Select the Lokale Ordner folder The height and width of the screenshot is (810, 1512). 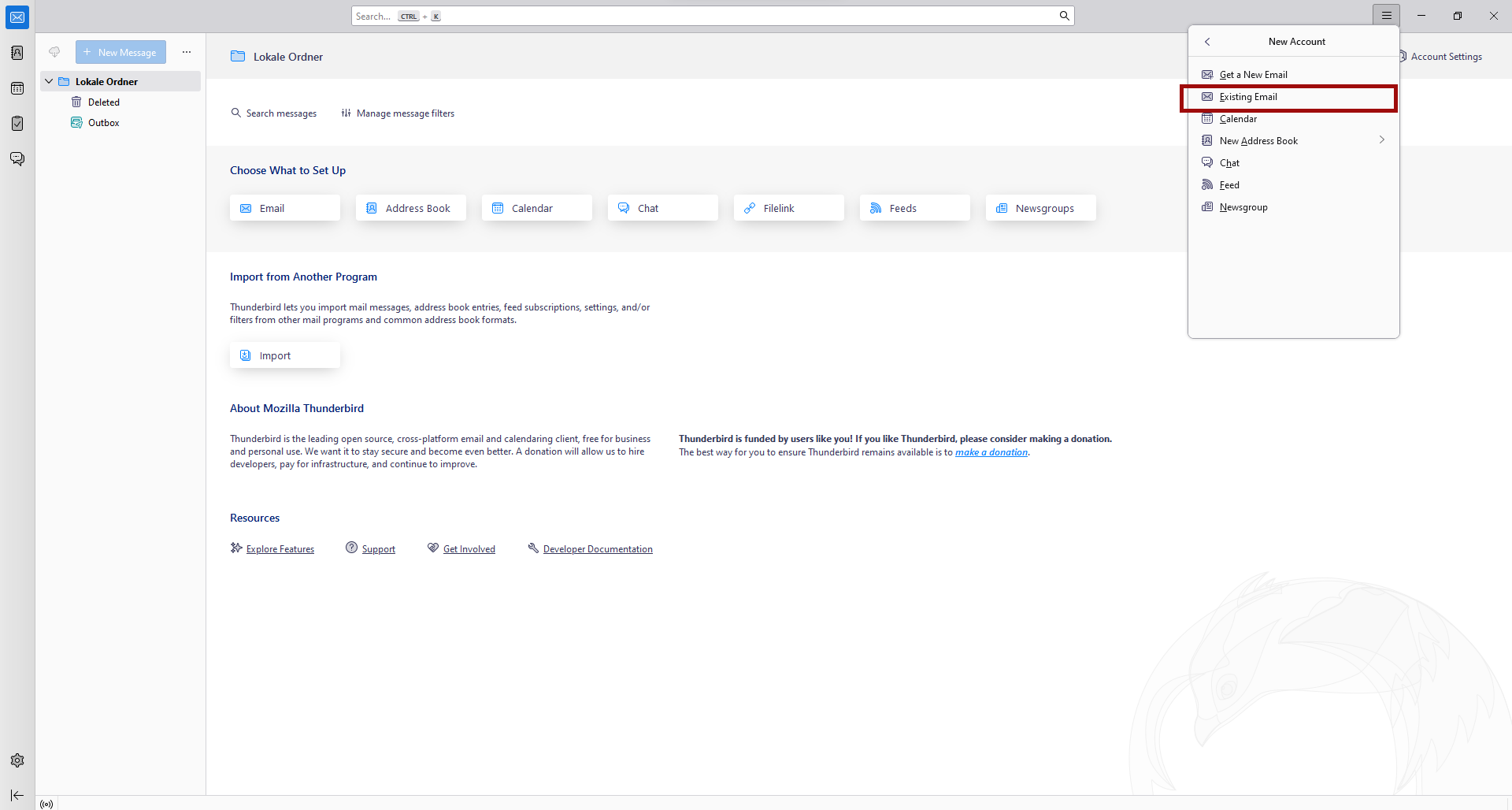(120, 81)
